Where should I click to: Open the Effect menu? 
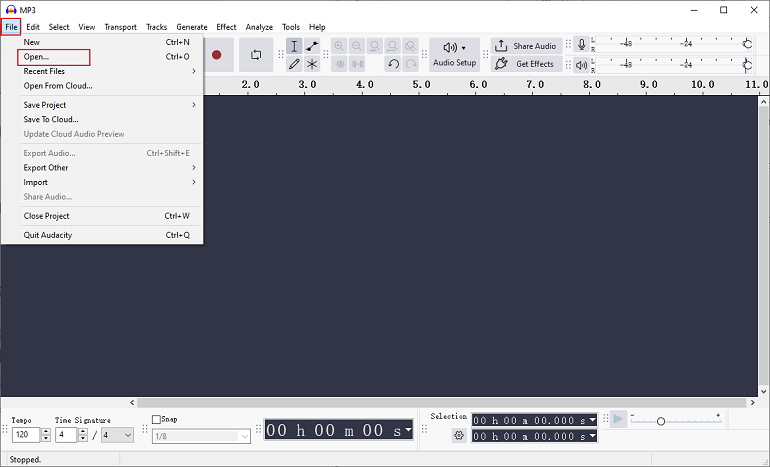226,27
